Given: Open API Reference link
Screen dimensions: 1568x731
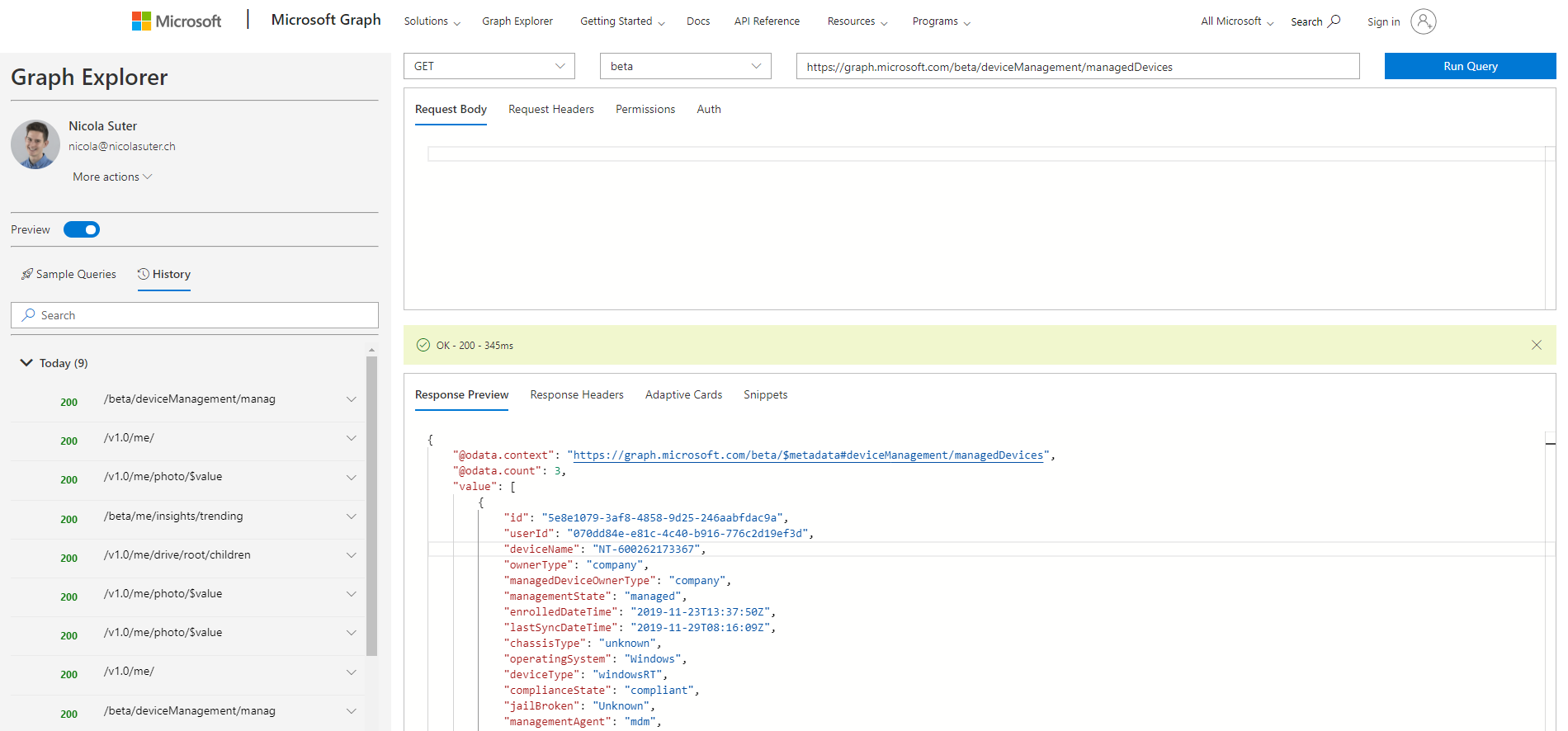Looking at the screenshot, I should pos(767,21).
